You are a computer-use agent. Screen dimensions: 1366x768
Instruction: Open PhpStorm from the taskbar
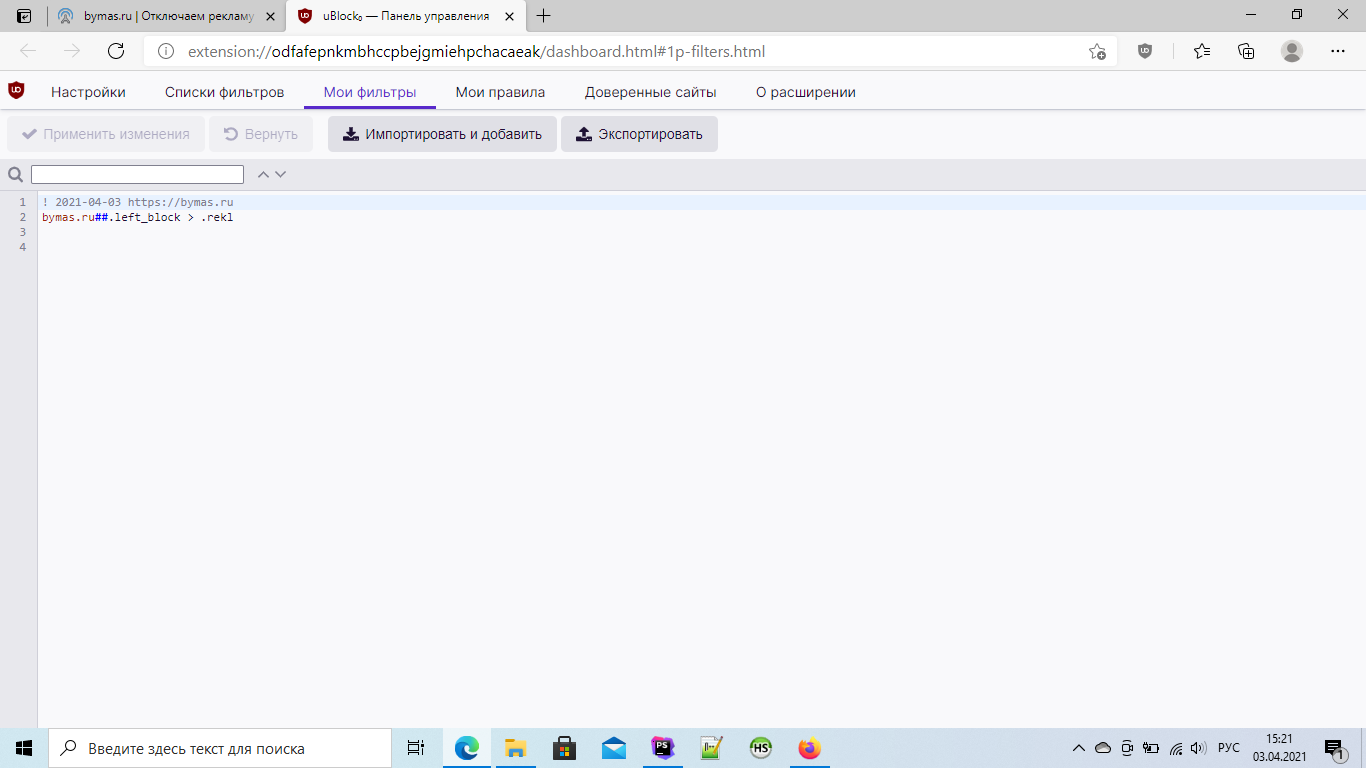coord(662,748)
